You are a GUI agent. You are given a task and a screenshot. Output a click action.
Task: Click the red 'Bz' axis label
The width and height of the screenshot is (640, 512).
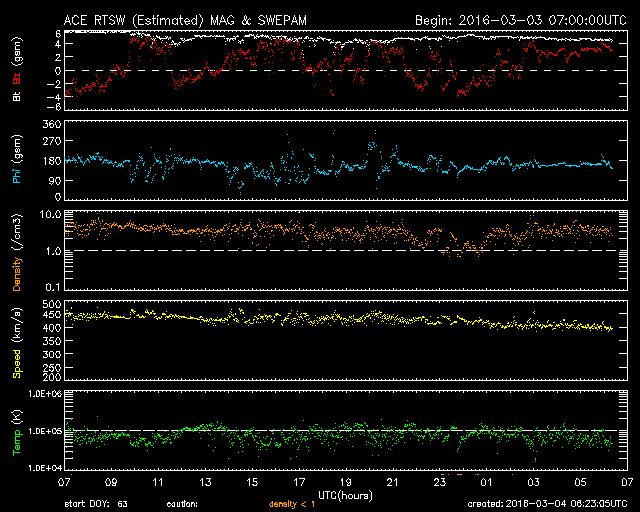click(x=17, y=79)
